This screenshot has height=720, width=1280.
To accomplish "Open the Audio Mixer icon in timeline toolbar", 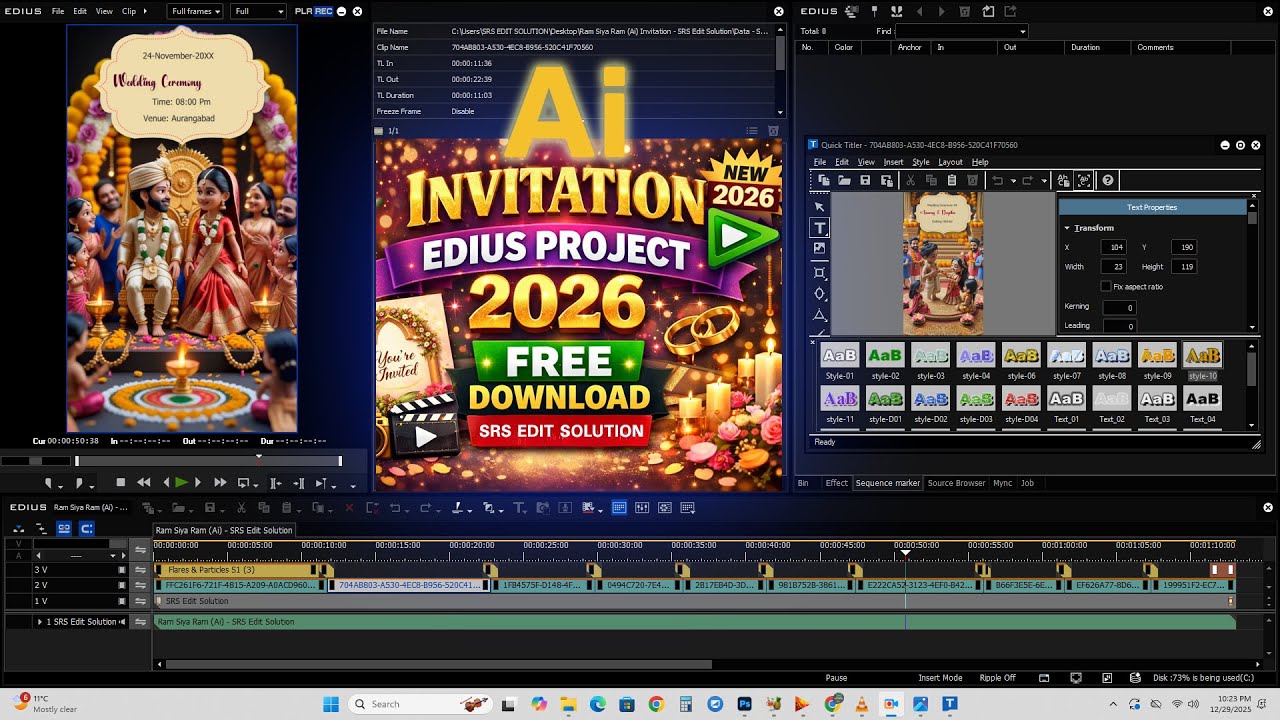I will coord(641,508).
